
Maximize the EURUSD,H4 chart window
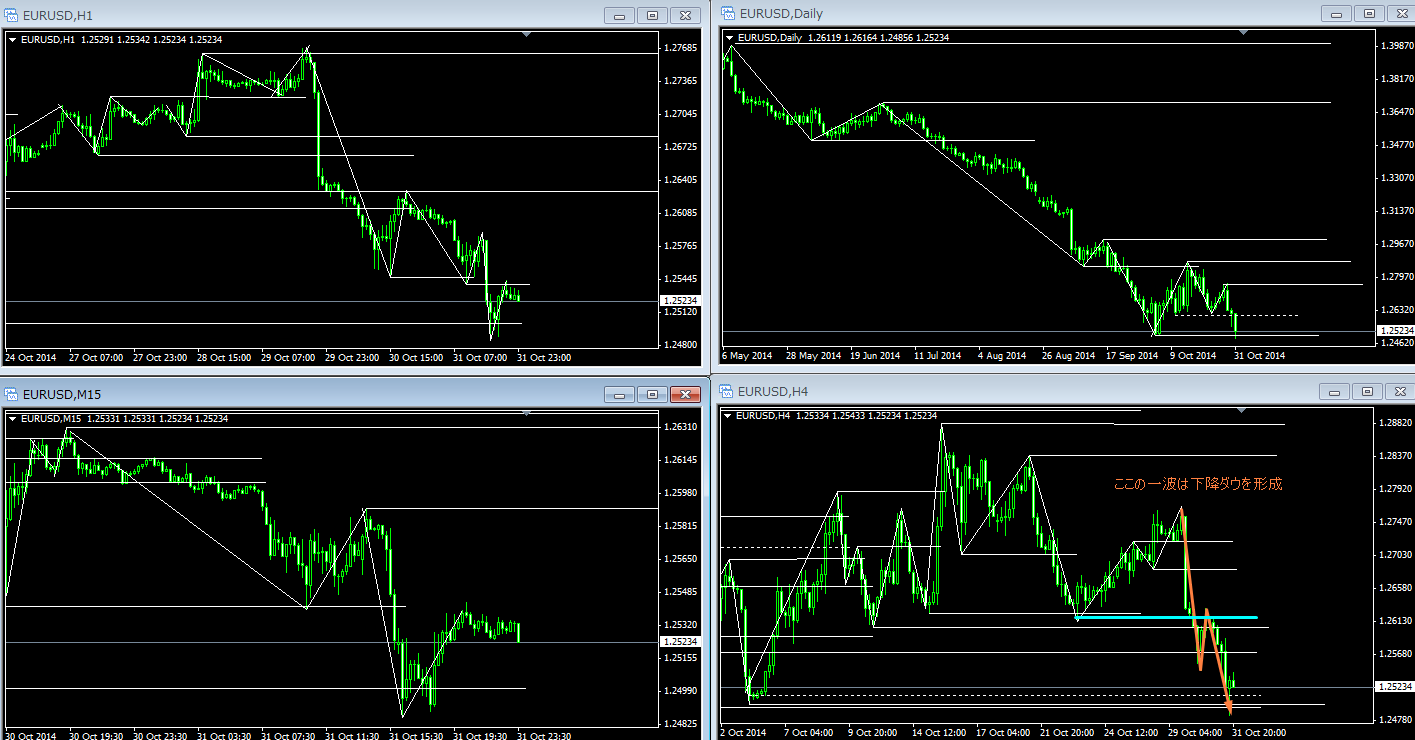(1368, 392)
